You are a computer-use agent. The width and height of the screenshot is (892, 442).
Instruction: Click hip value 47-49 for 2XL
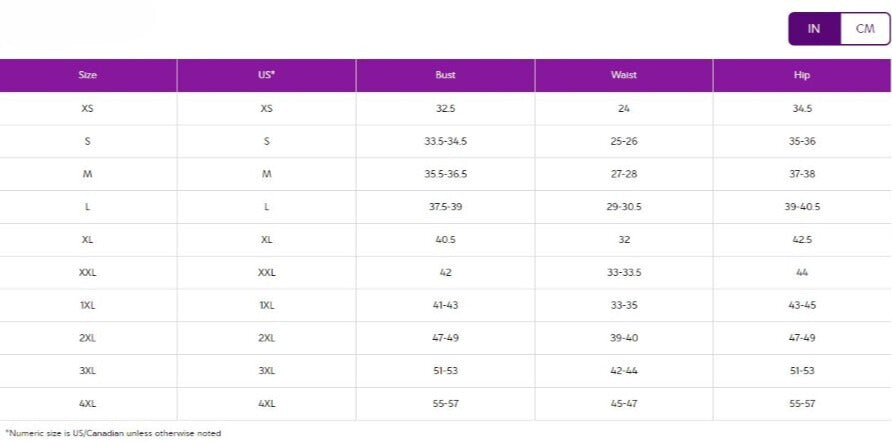pyautogui.click(x=802, y=338)
